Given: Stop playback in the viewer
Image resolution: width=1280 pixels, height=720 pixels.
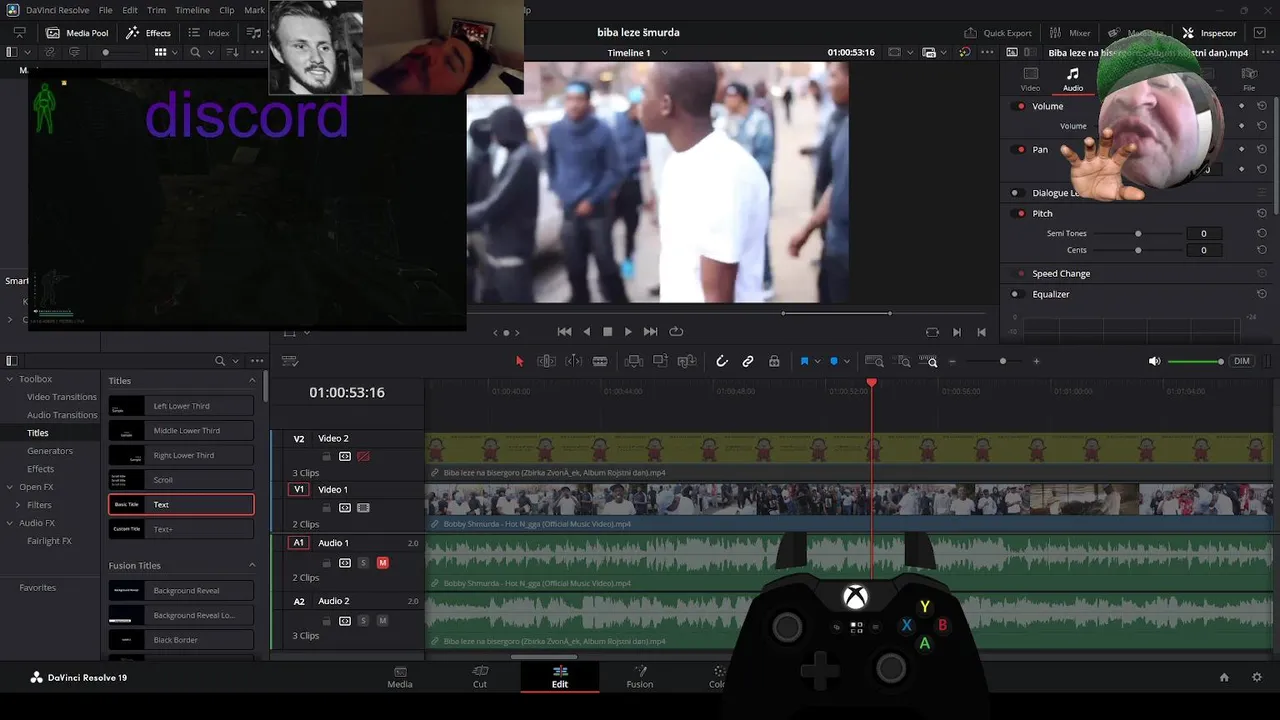Looking at the screenshot, I should pyautogui.click(x=607, y=332).
